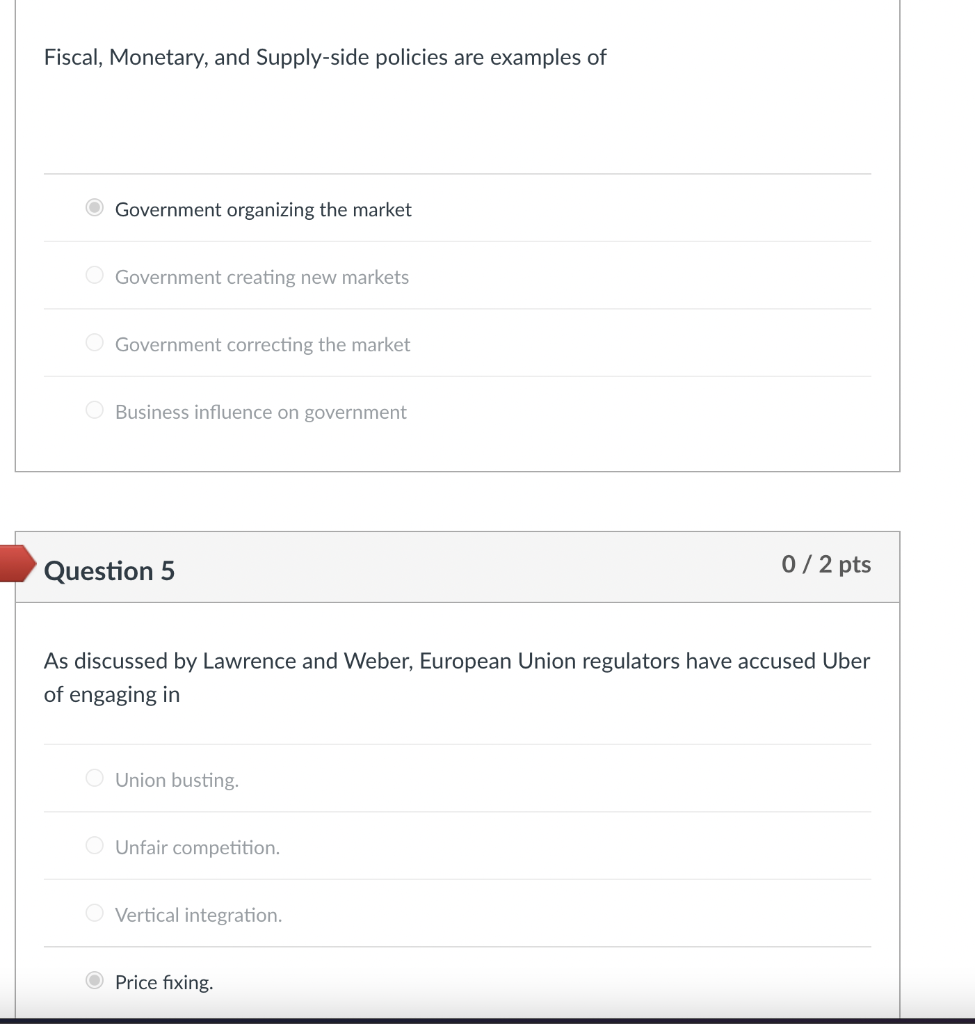Select the 'Government creating new markets' radio button
This screenshot has height=1024, width=975.
coord(94,276)
